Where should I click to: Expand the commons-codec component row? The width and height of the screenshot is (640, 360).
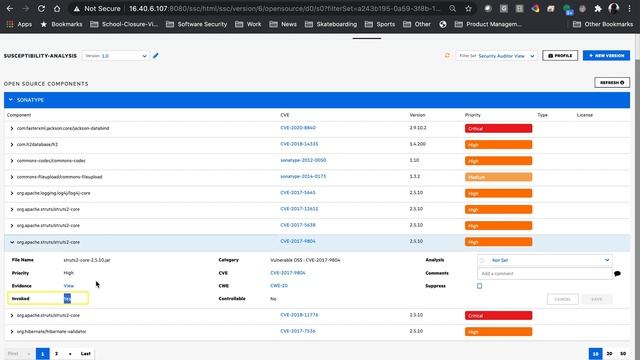12,161
